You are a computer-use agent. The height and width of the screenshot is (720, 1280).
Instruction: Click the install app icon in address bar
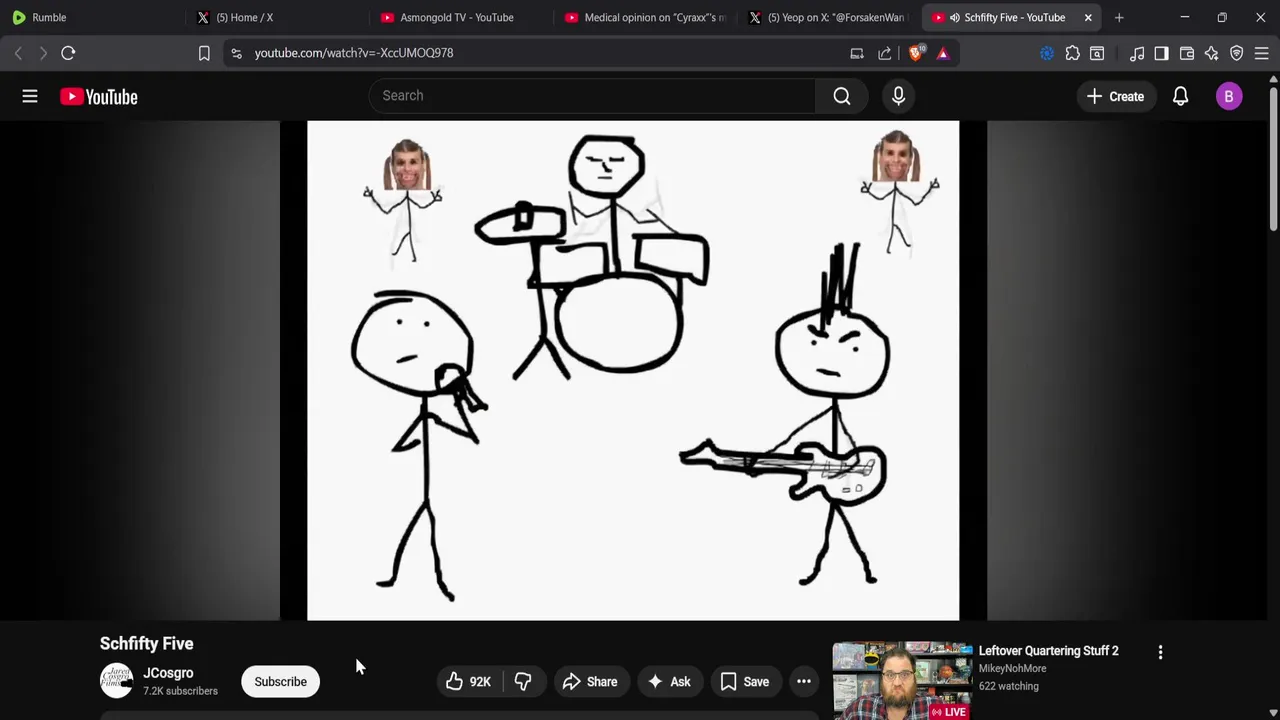click(857, 53)
